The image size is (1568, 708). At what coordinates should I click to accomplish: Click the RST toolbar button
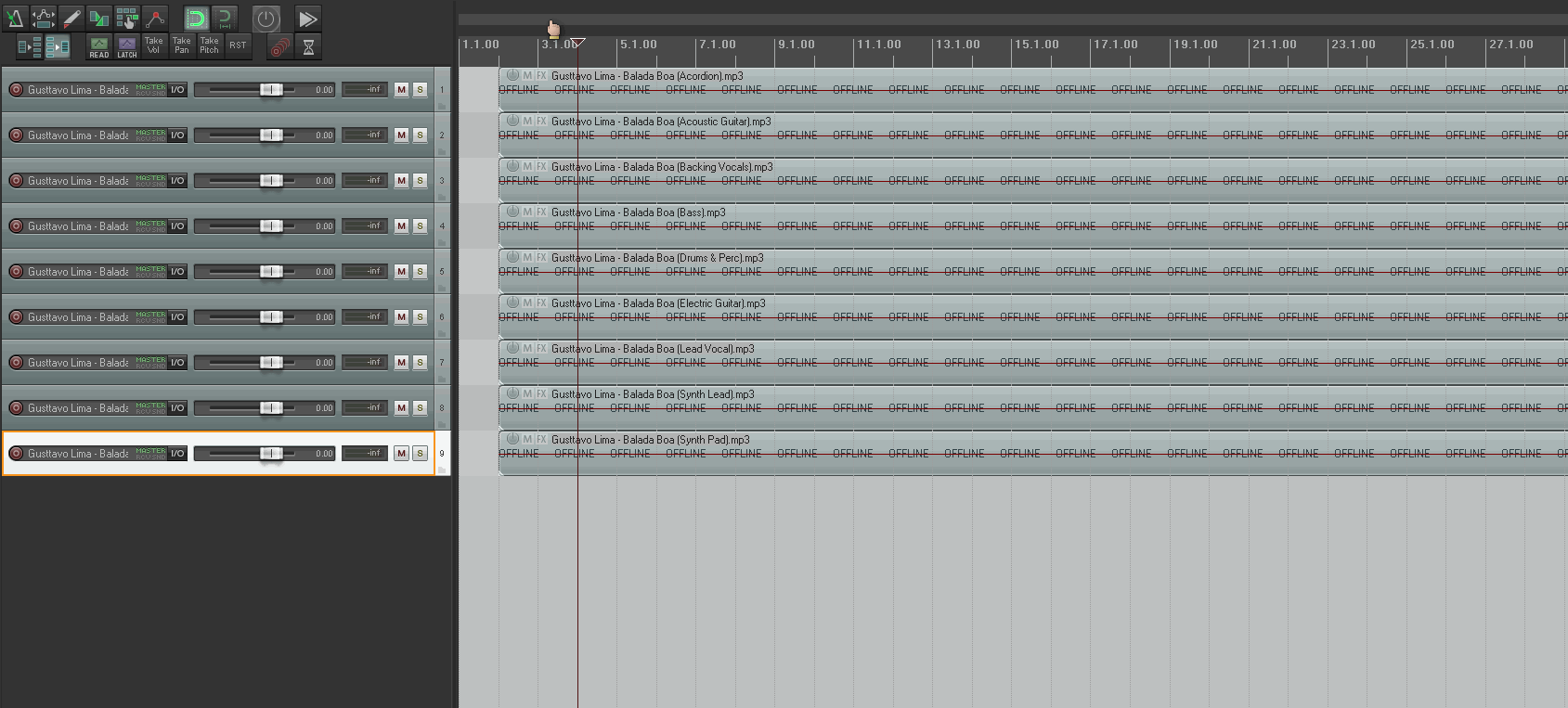239,45
